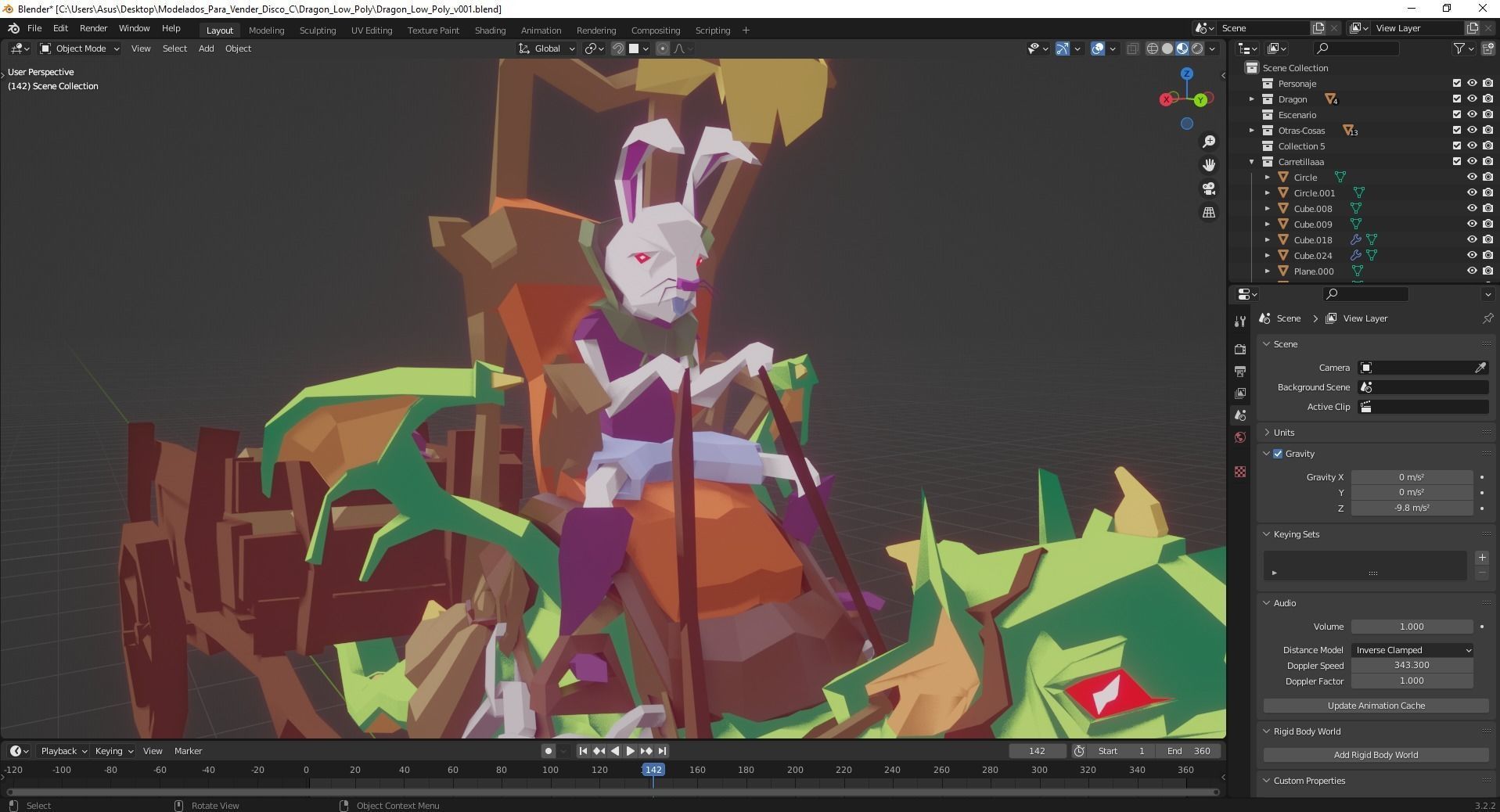The height and width of the screenshot is (812, 1500).
Task: Switch to the Sculpting workspace tab
Action: (x=318, y=31)
